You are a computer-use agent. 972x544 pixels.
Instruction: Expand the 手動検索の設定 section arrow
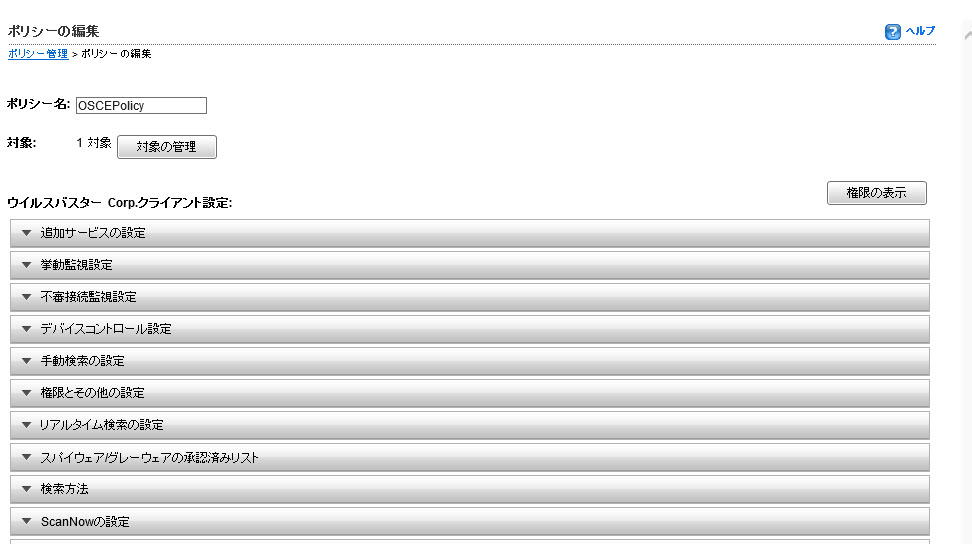26,361
